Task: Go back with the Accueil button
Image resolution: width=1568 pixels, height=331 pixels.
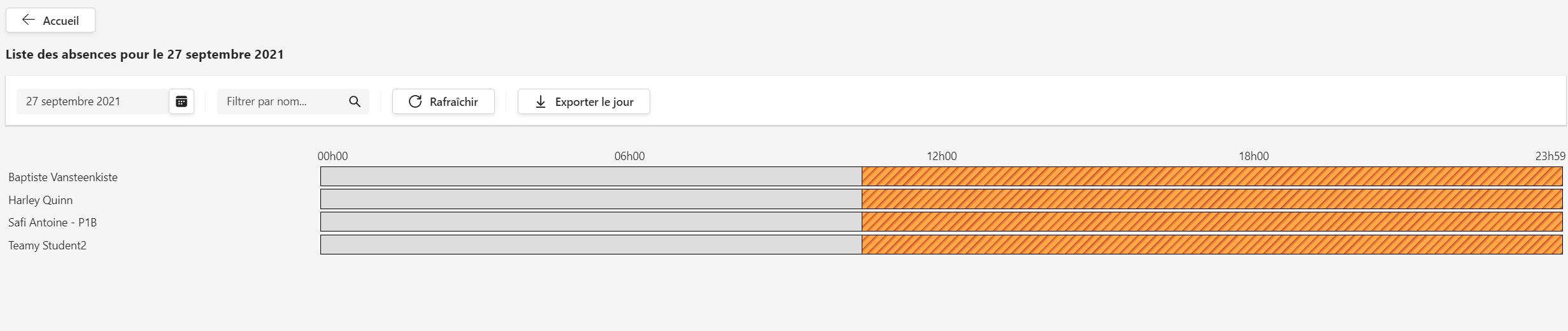Action: 50,20
